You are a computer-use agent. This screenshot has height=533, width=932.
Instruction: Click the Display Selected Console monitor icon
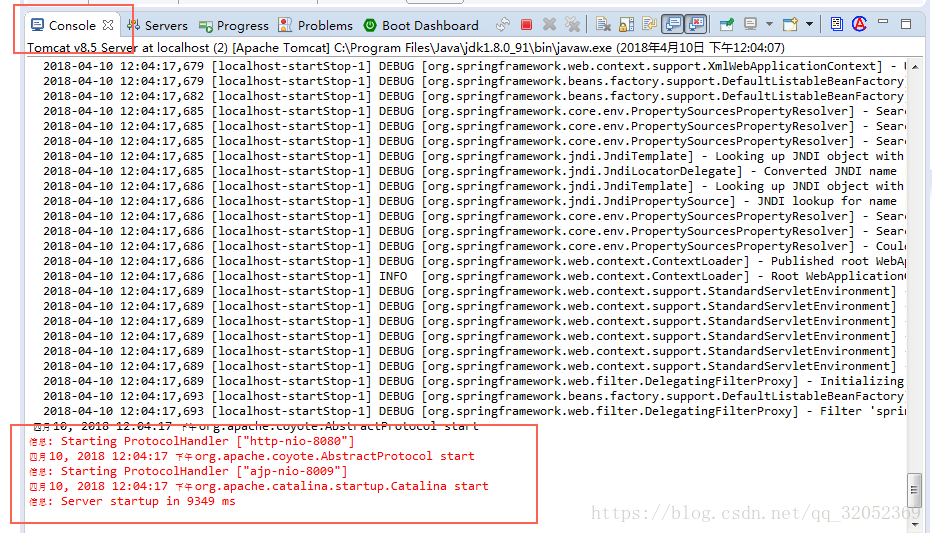(751, 24)
